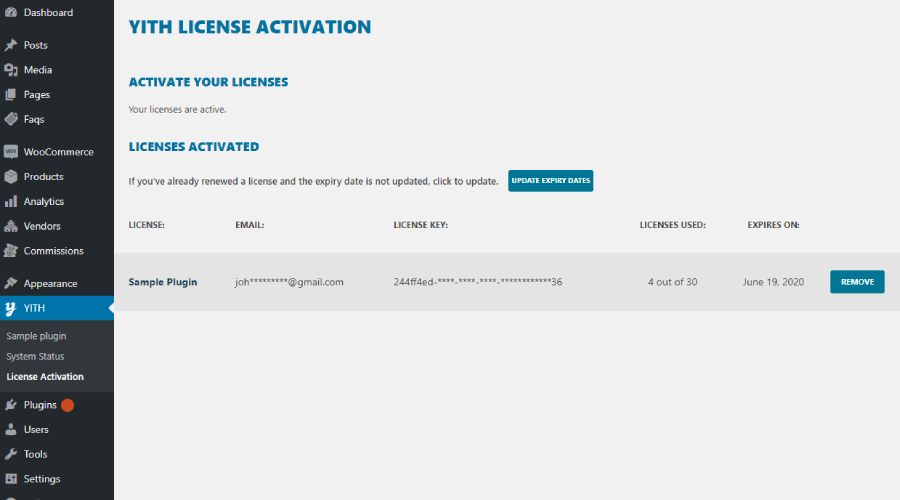
Task: Click 'Your licenses are active.' text
Action: point(177,109)
